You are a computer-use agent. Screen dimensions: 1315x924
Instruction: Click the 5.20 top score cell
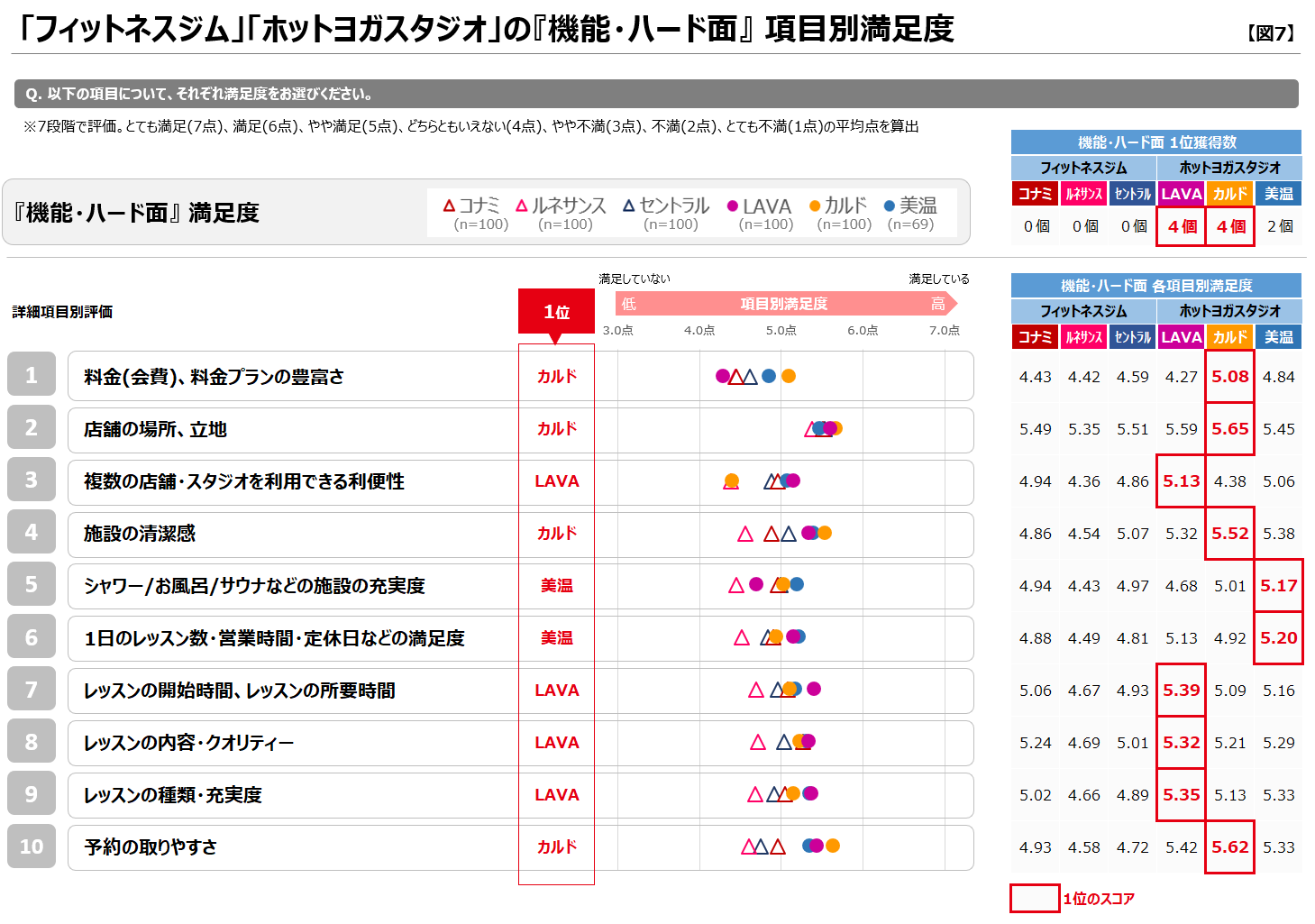[x=1279, y=637]
